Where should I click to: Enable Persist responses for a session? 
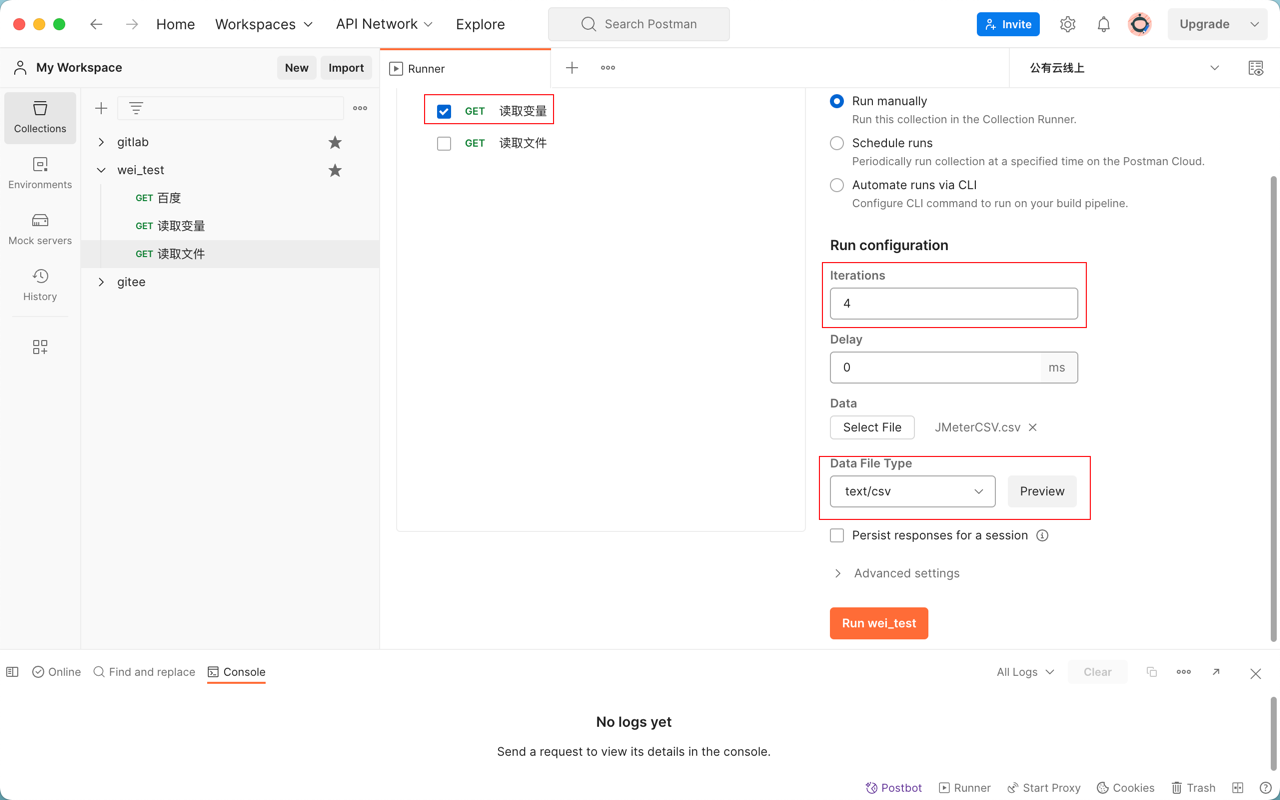(837, 535)
